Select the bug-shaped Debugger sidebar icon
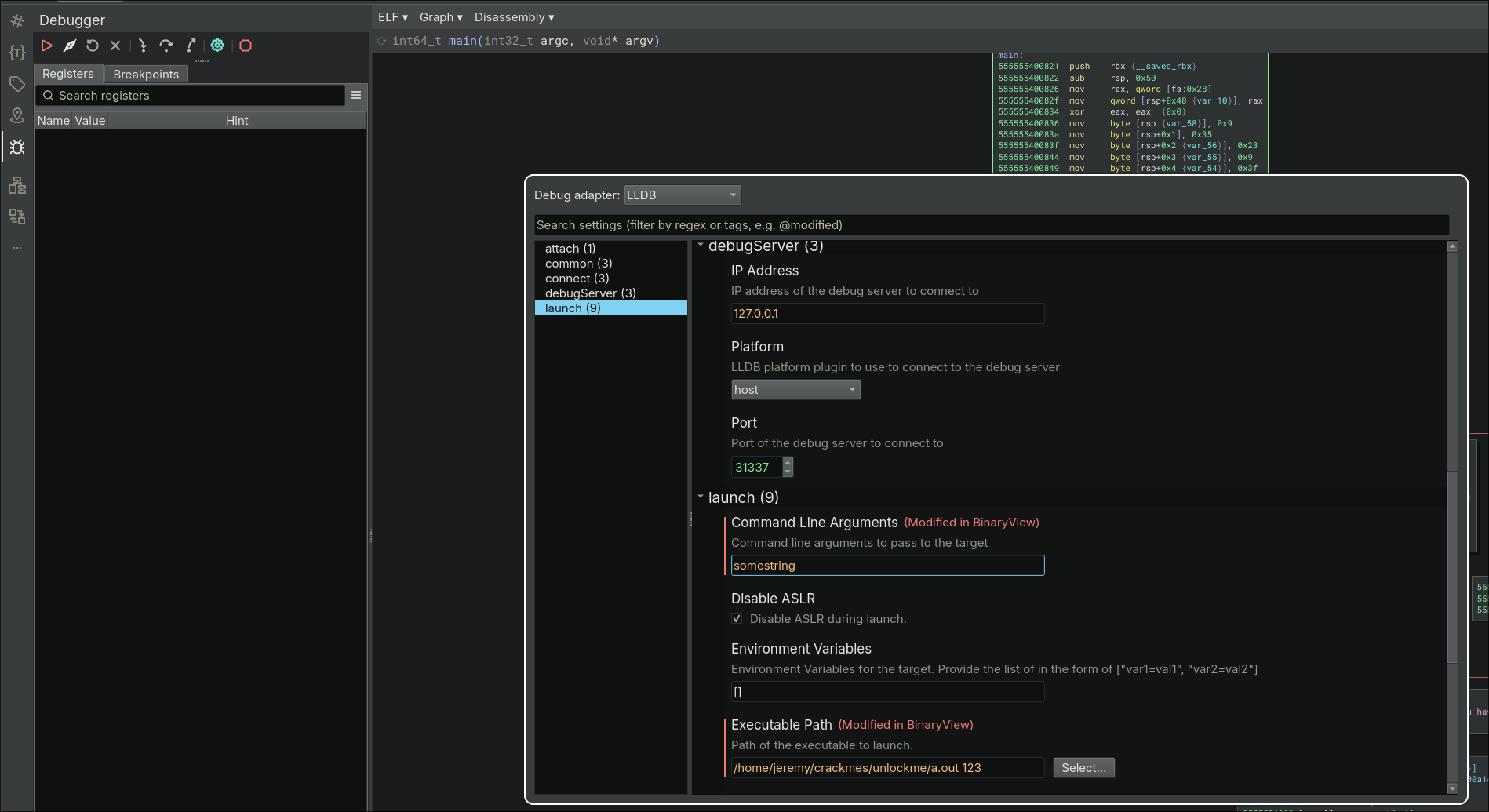This screenshot has width=1489, height=812. tap(17, 147)
